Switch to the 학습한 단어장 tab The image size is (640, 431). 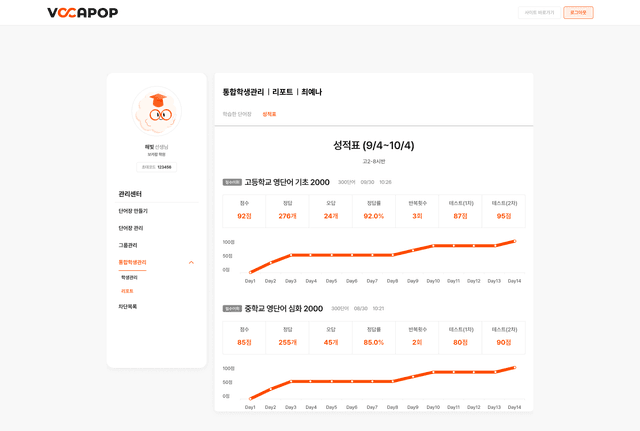(237, 114)
